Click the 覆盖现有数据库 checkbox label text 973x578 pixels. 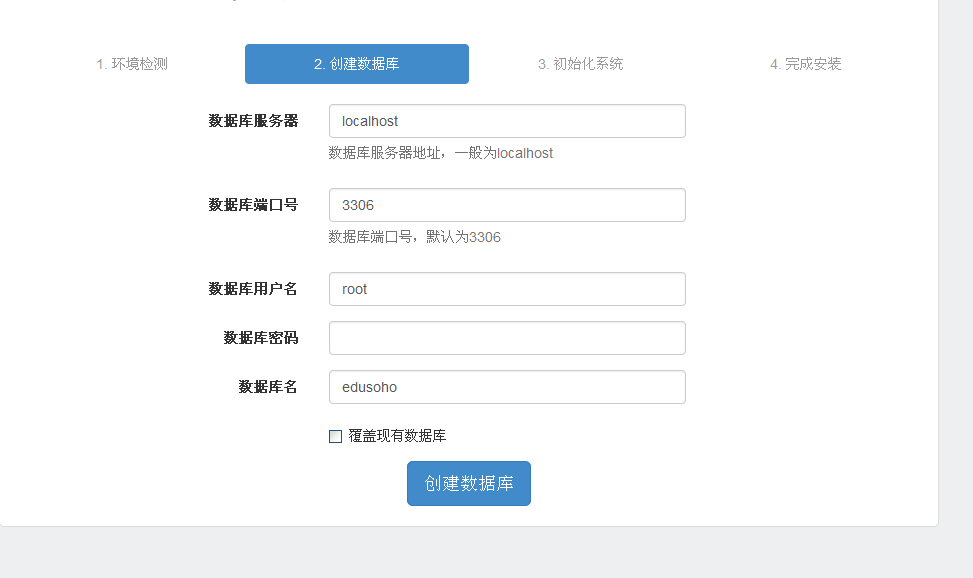click(397, 436)
